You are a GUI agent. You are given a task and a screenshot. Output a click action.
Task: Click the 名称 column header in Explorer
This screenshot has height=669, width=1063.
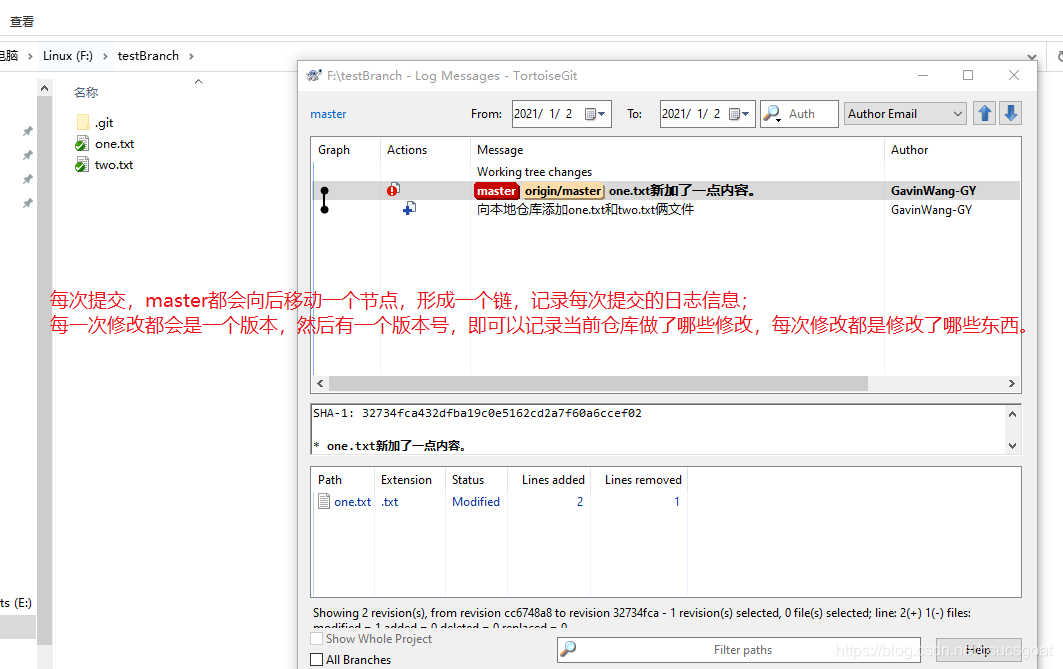tap(86, 92)
